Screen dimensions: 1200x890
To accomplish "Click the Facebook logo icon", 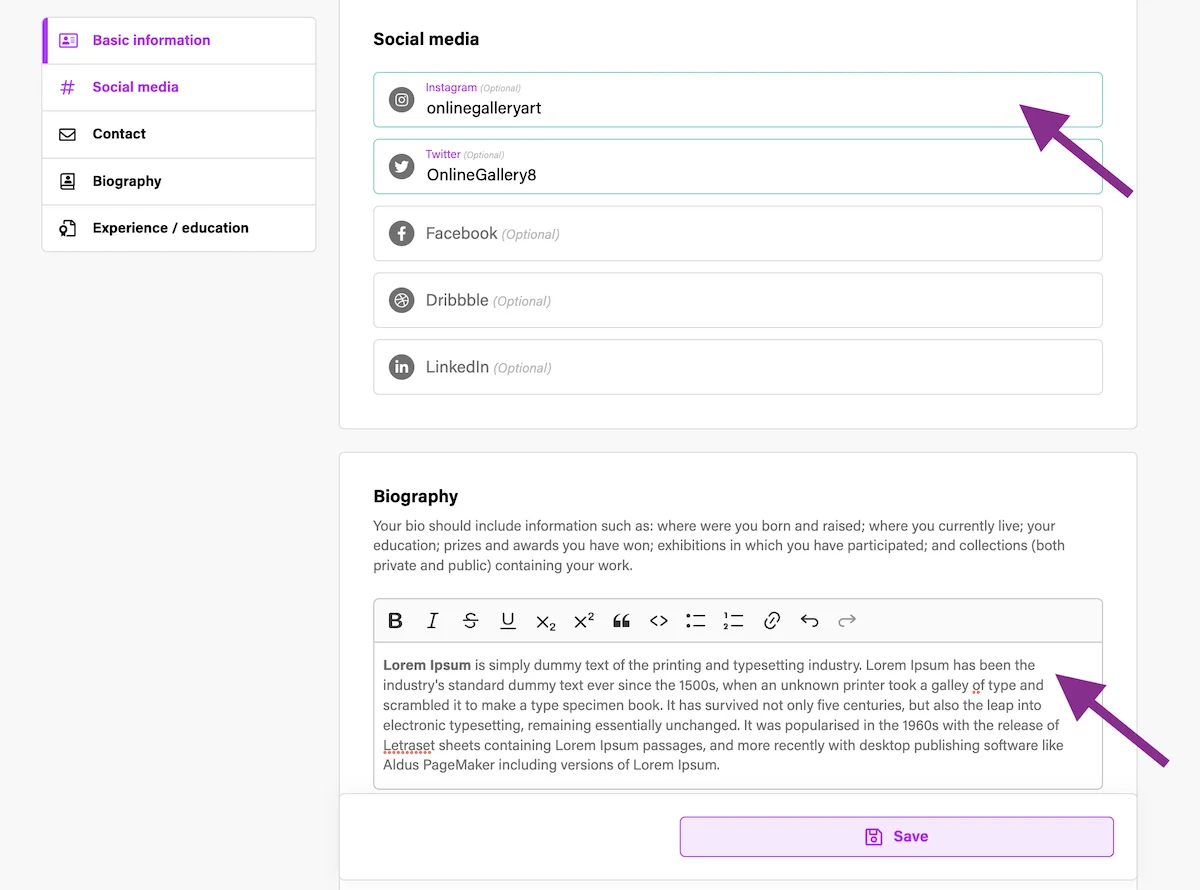I will [x=402, y=234].
